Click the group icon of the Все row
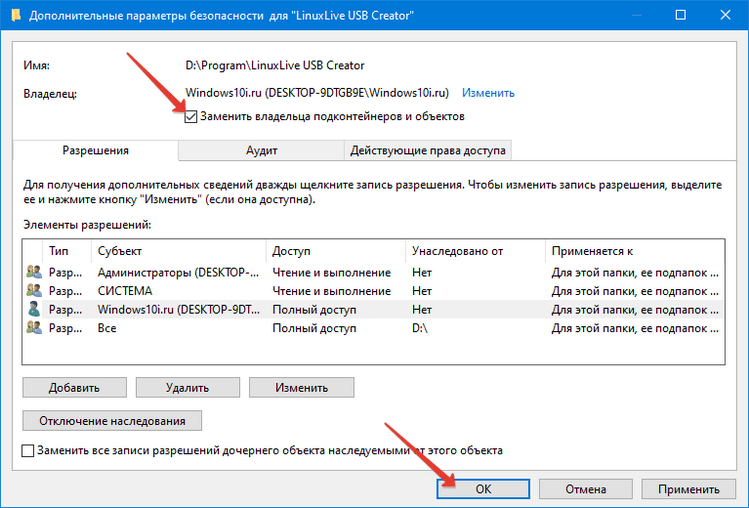This screenshot has height=508, width=749. pyautogui.click(x=33, y=328)
